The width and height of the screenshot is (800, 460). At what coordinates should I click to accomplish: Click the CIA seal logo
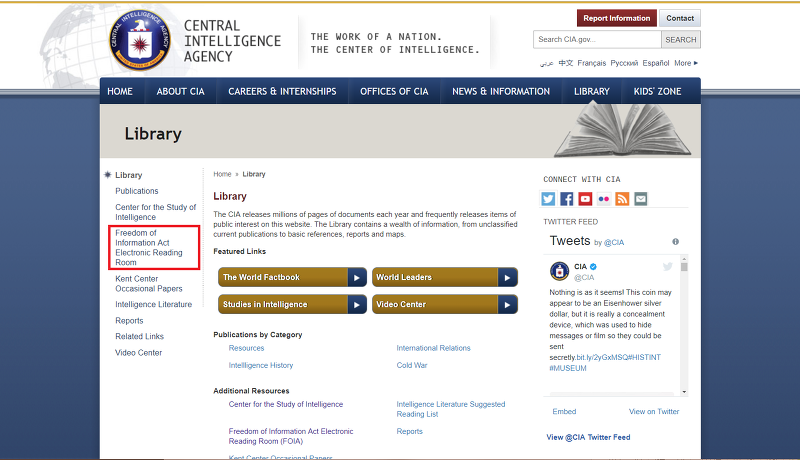click(139, 40)
